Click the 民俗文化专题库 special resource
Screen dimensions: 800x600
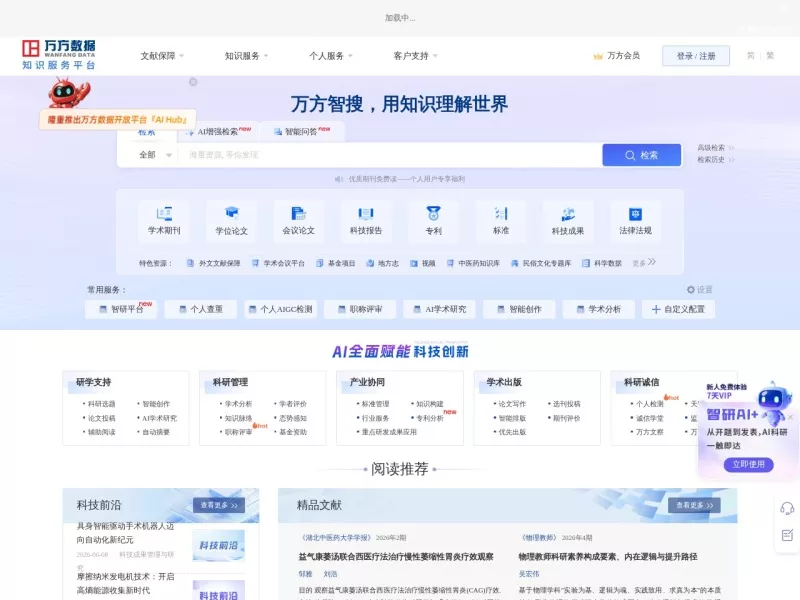[x=541, y=263]
